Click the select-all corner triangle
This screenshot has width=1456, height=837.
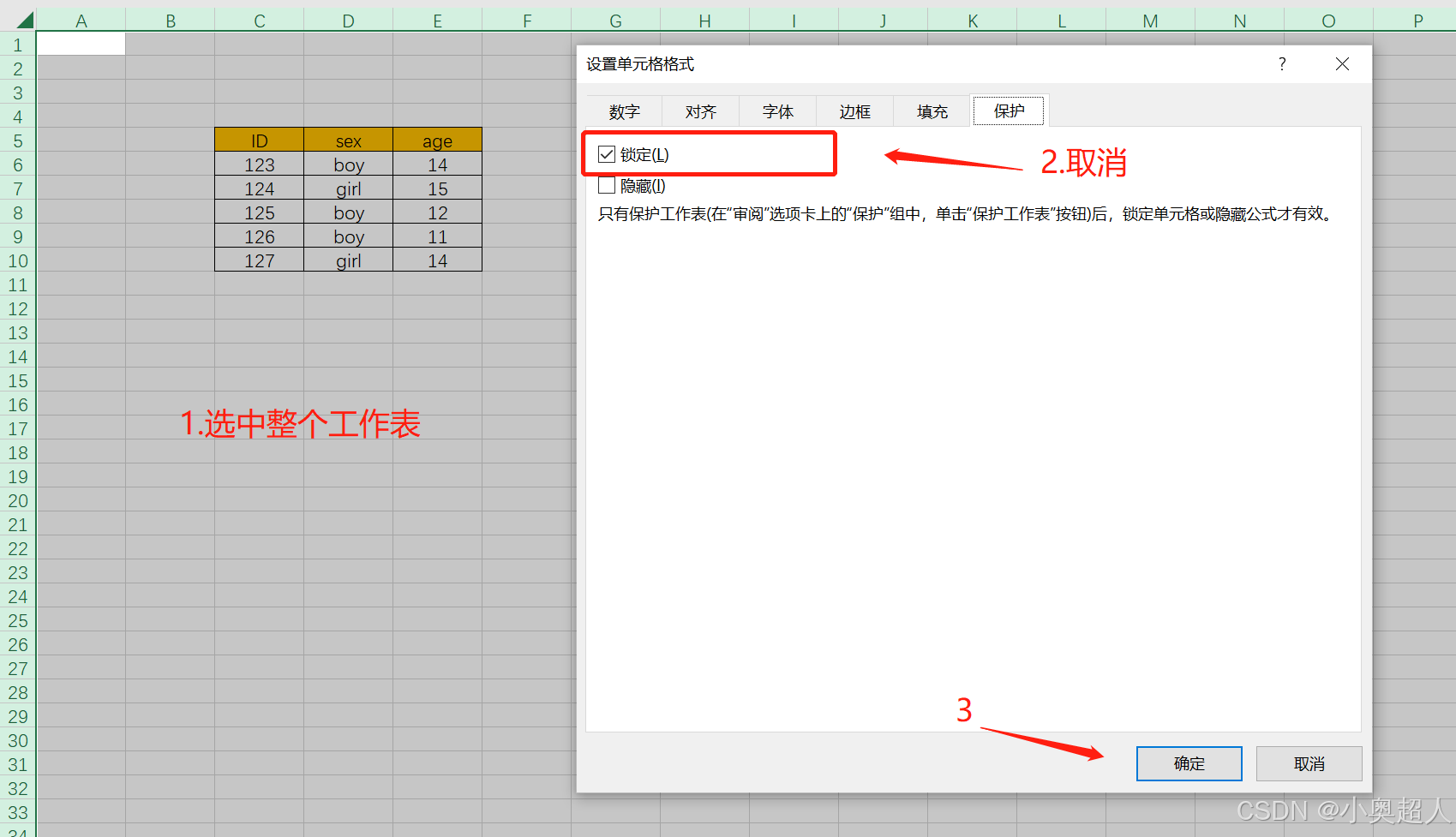[x=25, y=21]
